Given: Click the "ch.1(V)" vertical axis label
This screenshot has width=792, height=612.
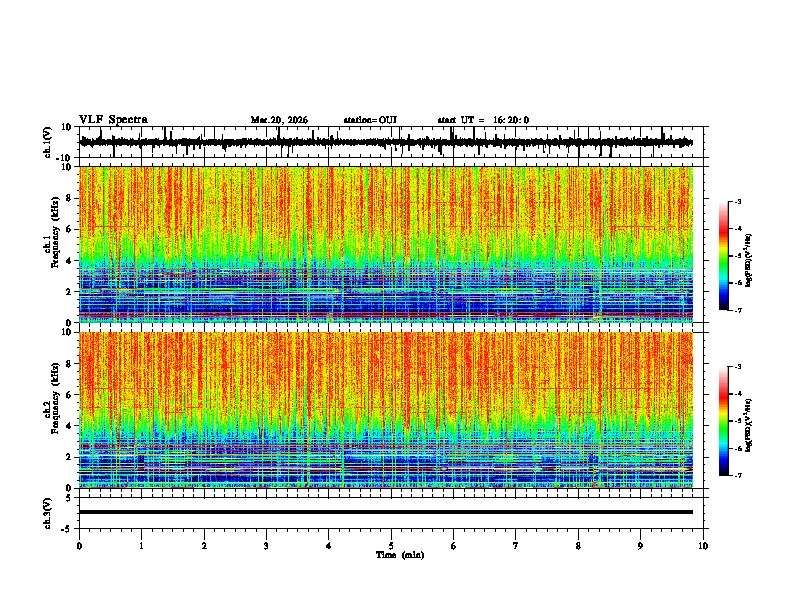Looking at the screenshot, I should 48,142.
